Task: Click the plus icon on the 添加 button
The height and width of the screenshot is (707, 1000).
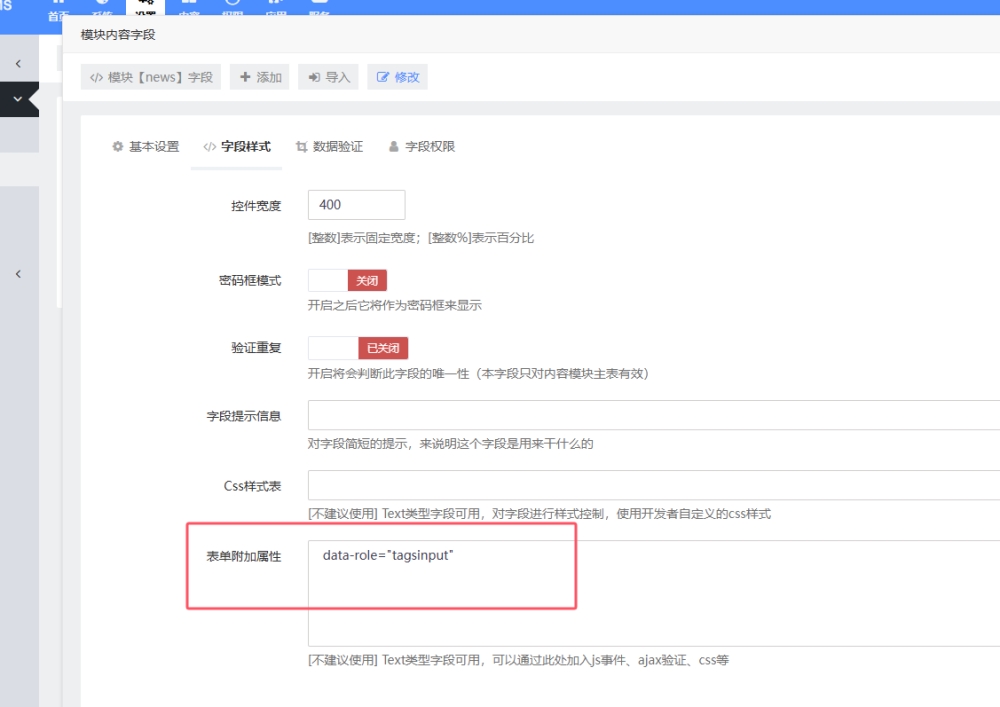Action: (x=245, y=77)
